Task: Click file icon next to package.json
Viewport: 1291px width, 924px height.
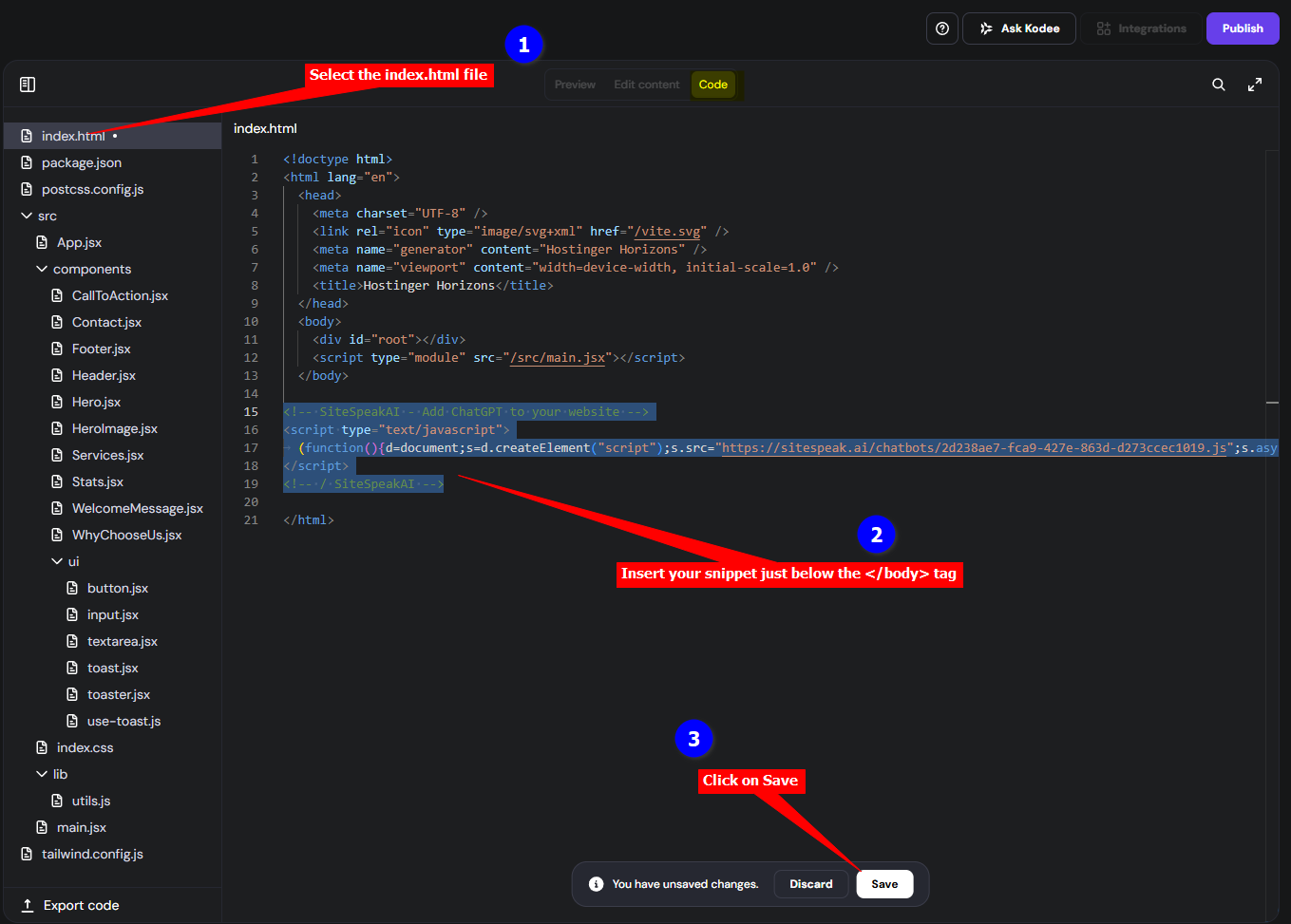Action: 27,162
